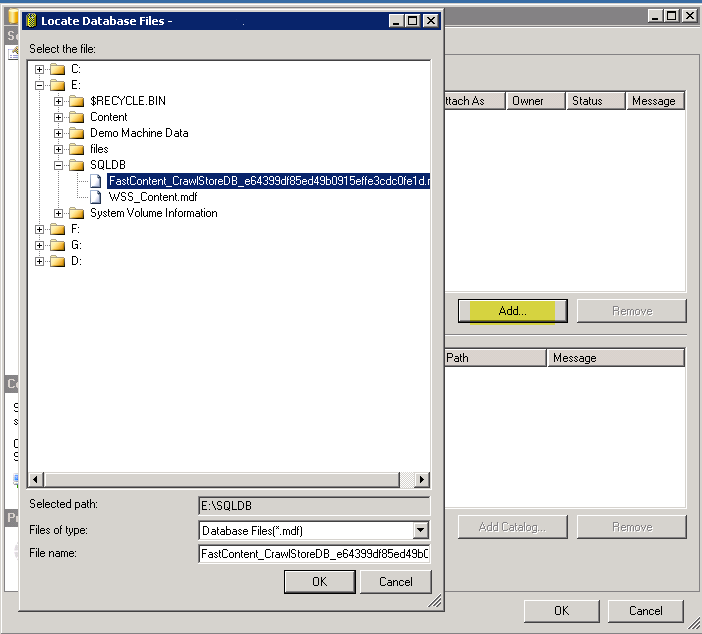Select the SQLDB folder label
The image size is (702, 634).
108,165
